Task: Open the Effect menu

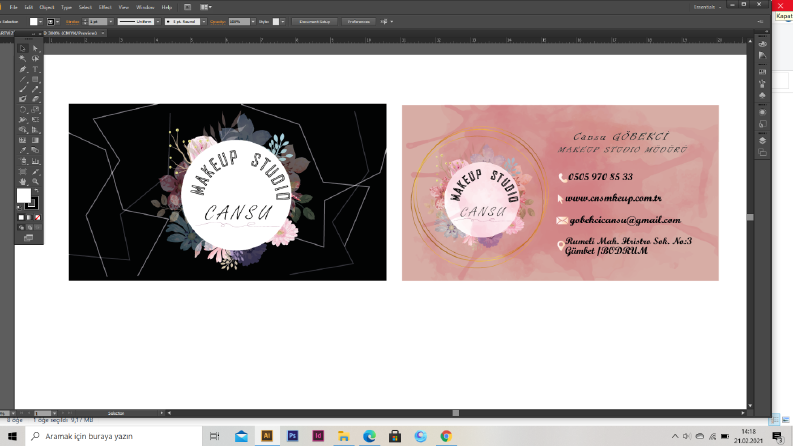Action: [105, 7]
